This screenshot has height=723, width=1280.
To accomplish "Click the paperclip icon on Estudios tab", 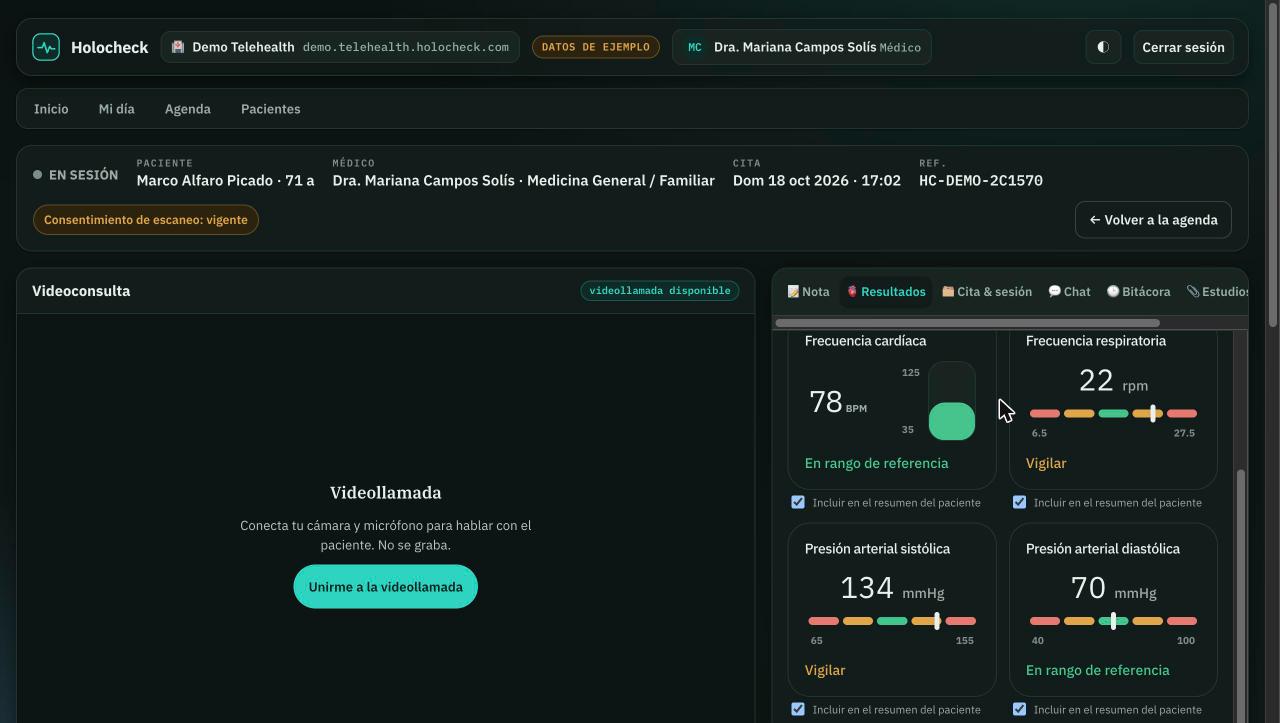I will click(1193, 292).
